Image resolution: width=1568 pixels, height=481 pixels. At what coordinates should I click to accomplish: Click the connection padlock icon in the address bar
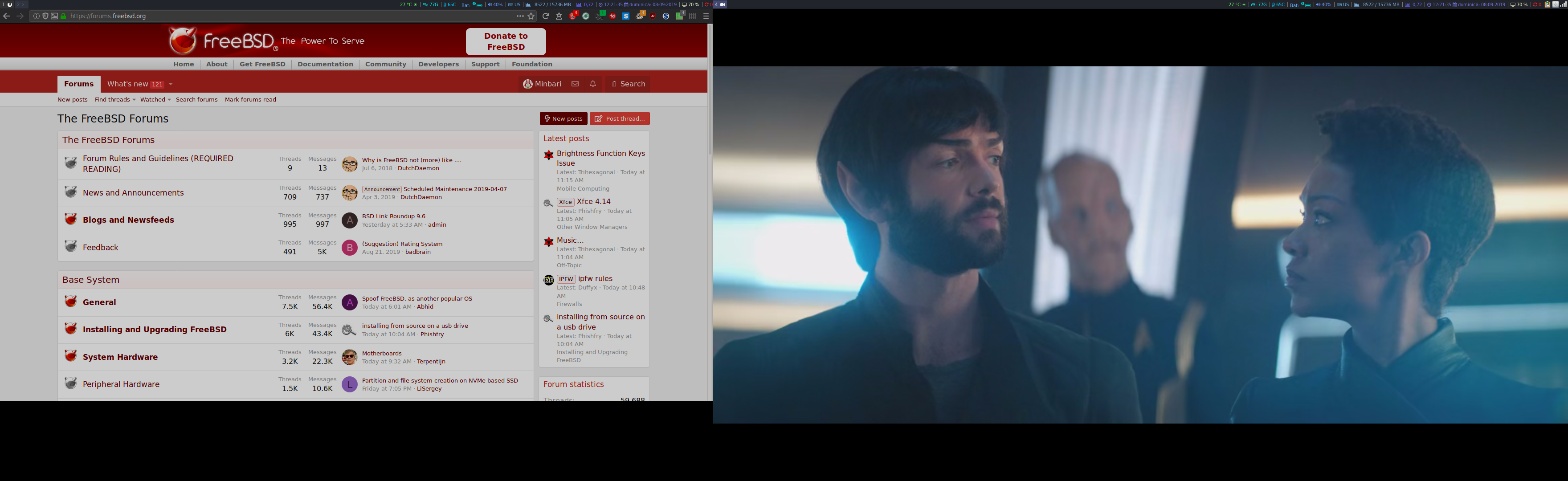coord(63,16)
